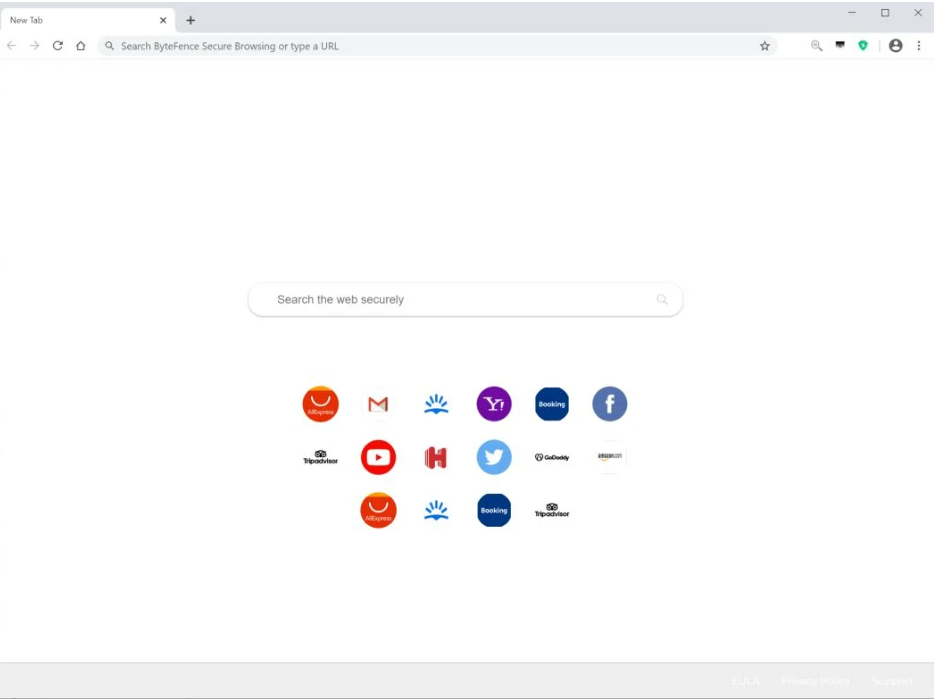Image resolution: width=934 pixels, height=699 pixels.
Task: Close the New Tab tab
Action: (x=163, y=20)
